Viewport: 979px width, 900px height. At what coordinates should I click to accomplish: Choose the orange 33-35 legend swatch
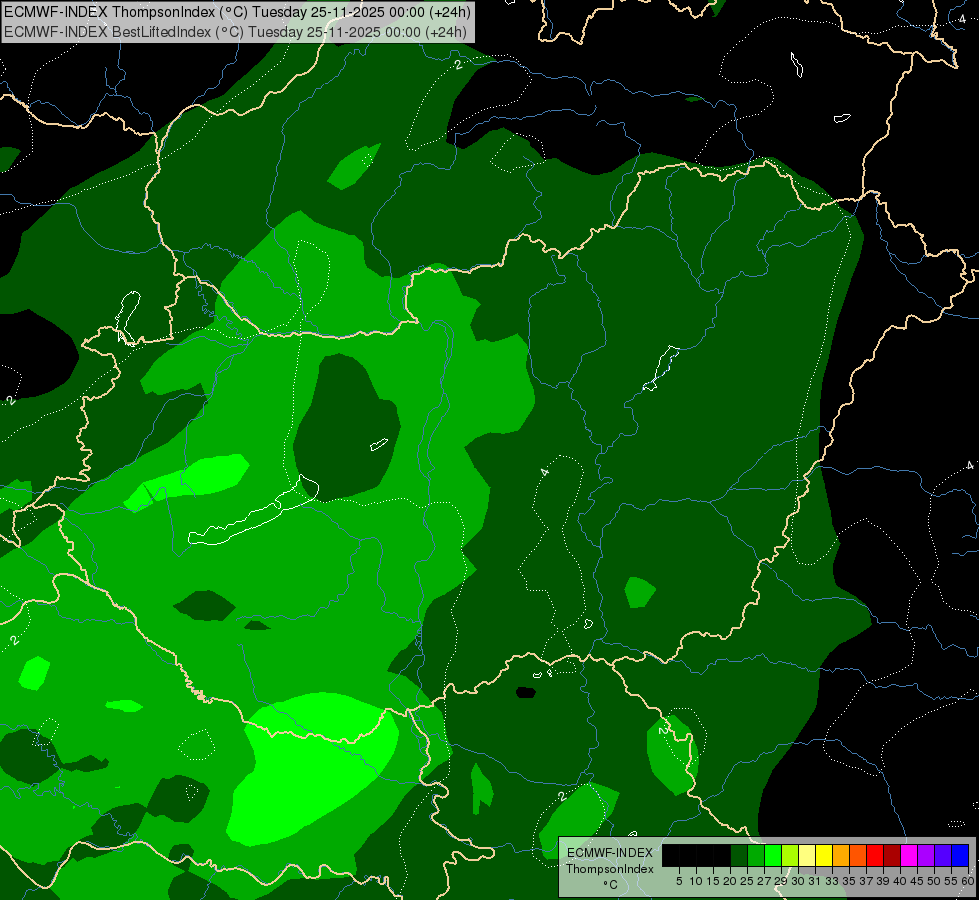pos(841,855)
